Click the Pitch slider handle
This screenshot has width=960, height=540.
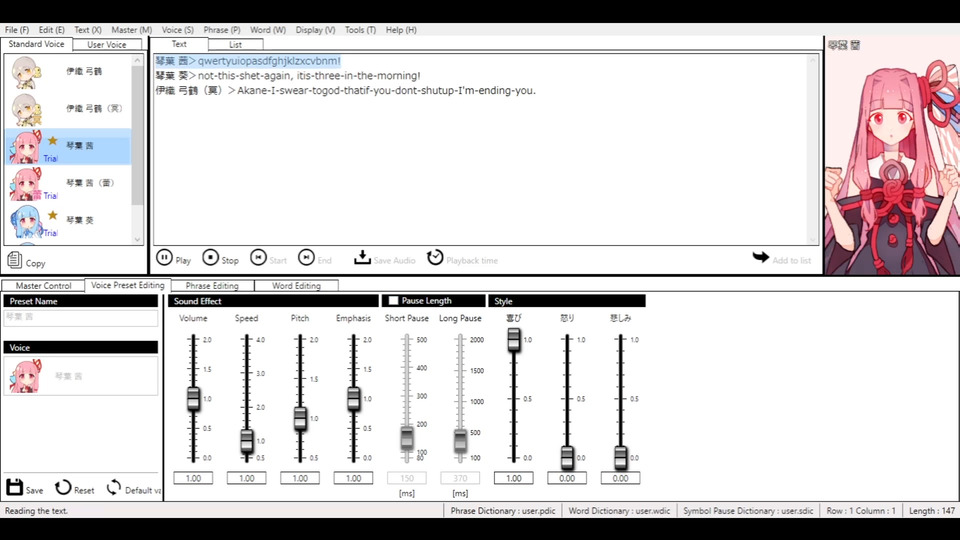(300, 419)
